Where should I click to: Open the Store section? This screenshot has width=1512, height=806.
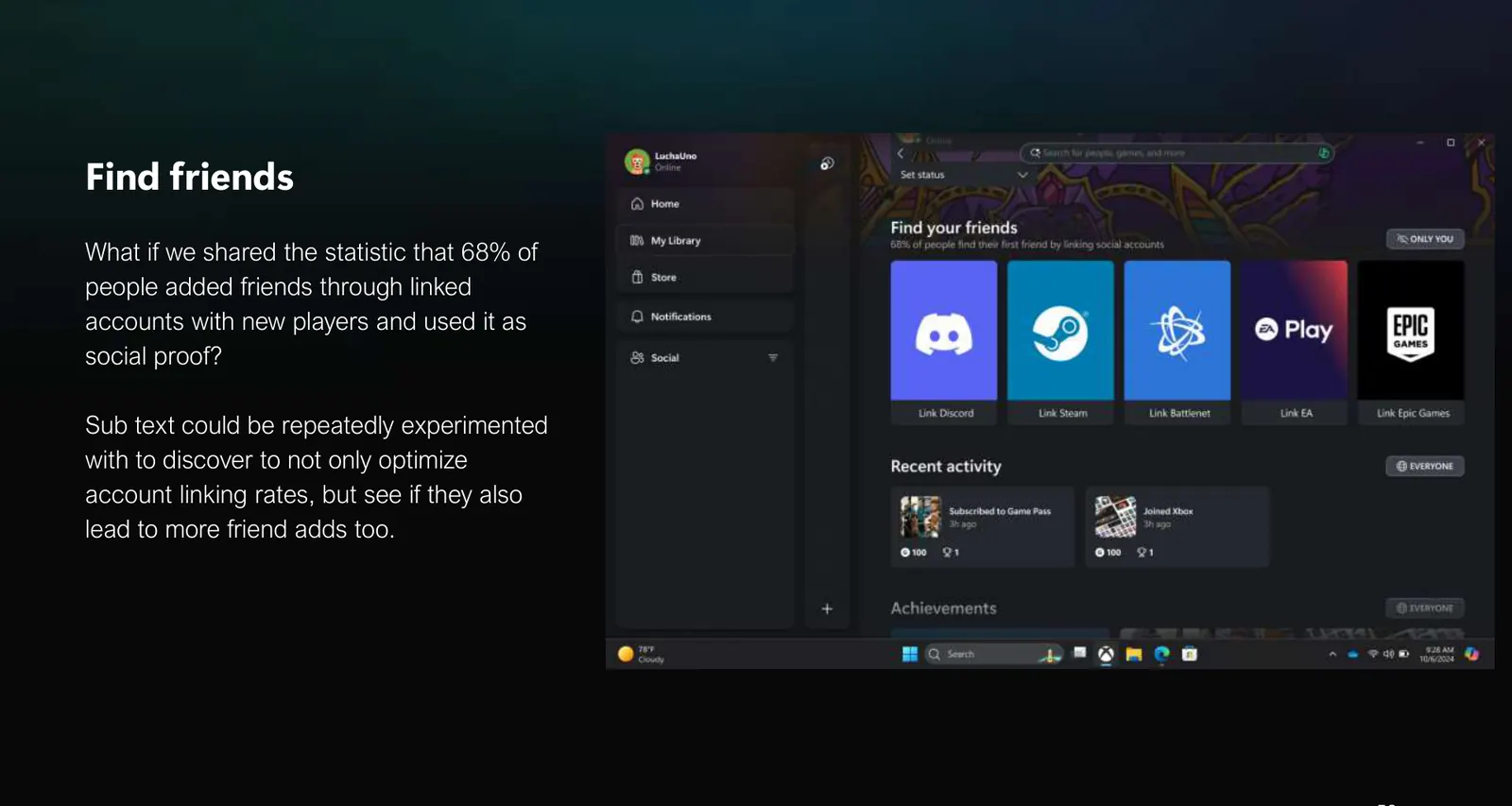coord(705,278)
